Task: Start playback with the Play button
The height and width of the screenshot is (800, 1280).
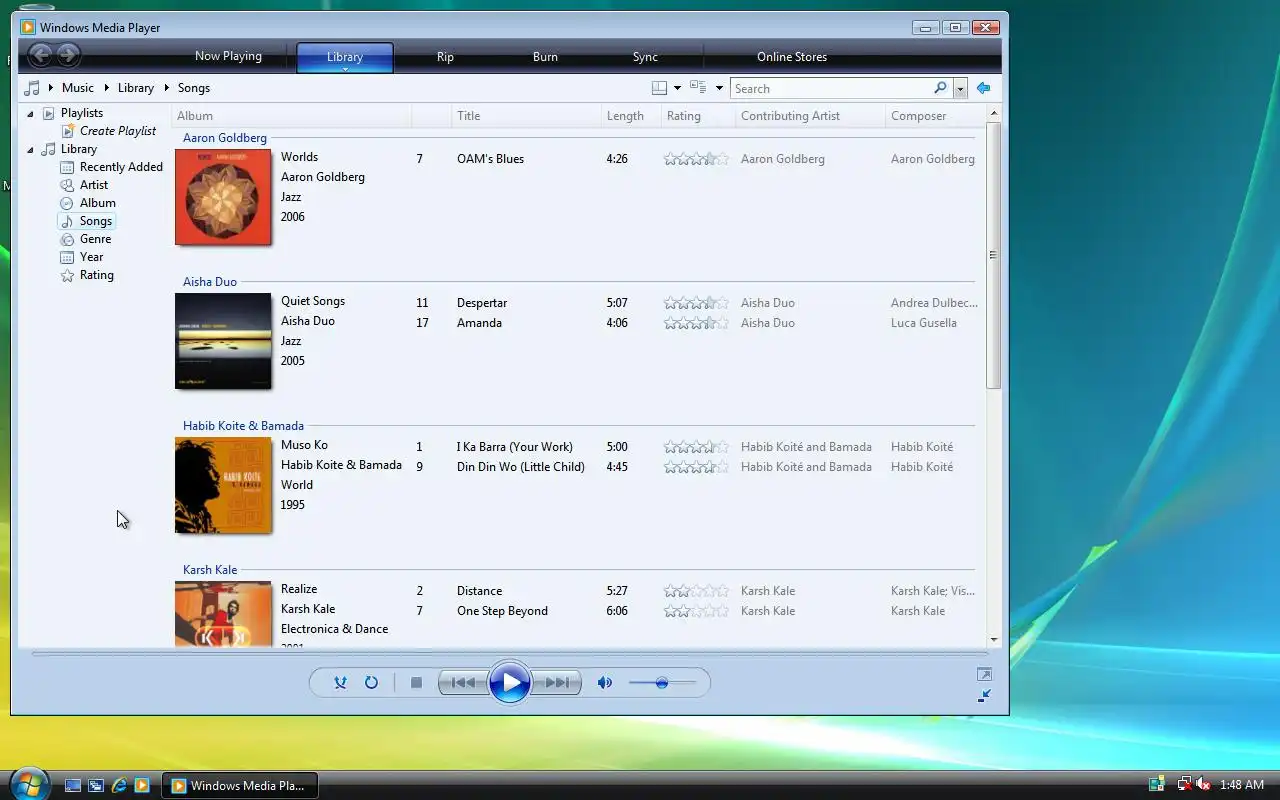Action: 510,682
